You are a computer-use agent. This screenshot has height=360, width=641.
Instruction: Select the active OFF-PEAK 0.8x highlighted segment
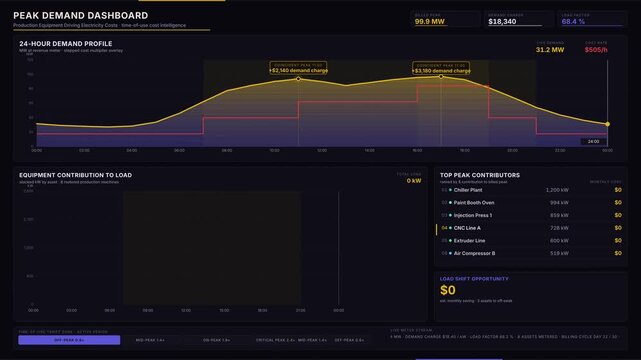[x=69, y=340]
